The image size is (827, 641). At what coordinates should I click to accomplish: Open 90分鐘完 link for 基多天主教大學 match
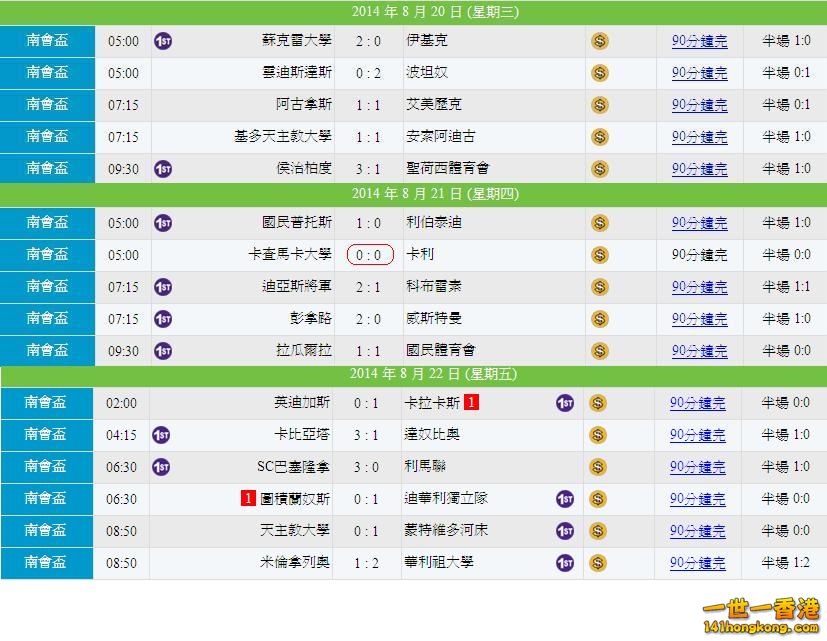tap(699, 137)
